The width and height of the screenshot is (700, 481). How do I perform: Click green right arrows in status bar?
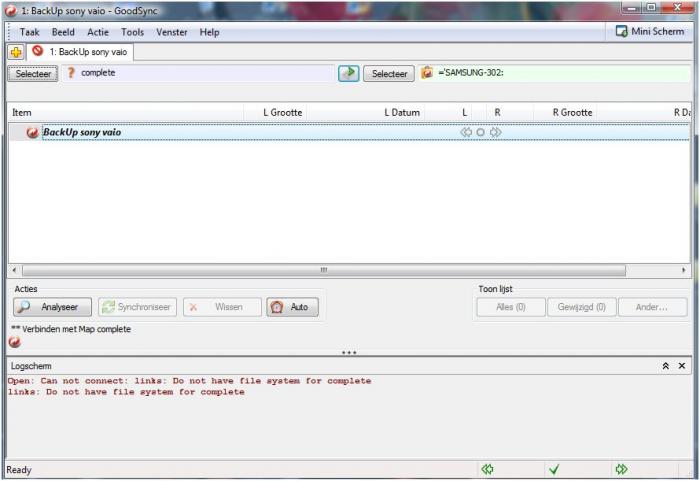[621, 469]
